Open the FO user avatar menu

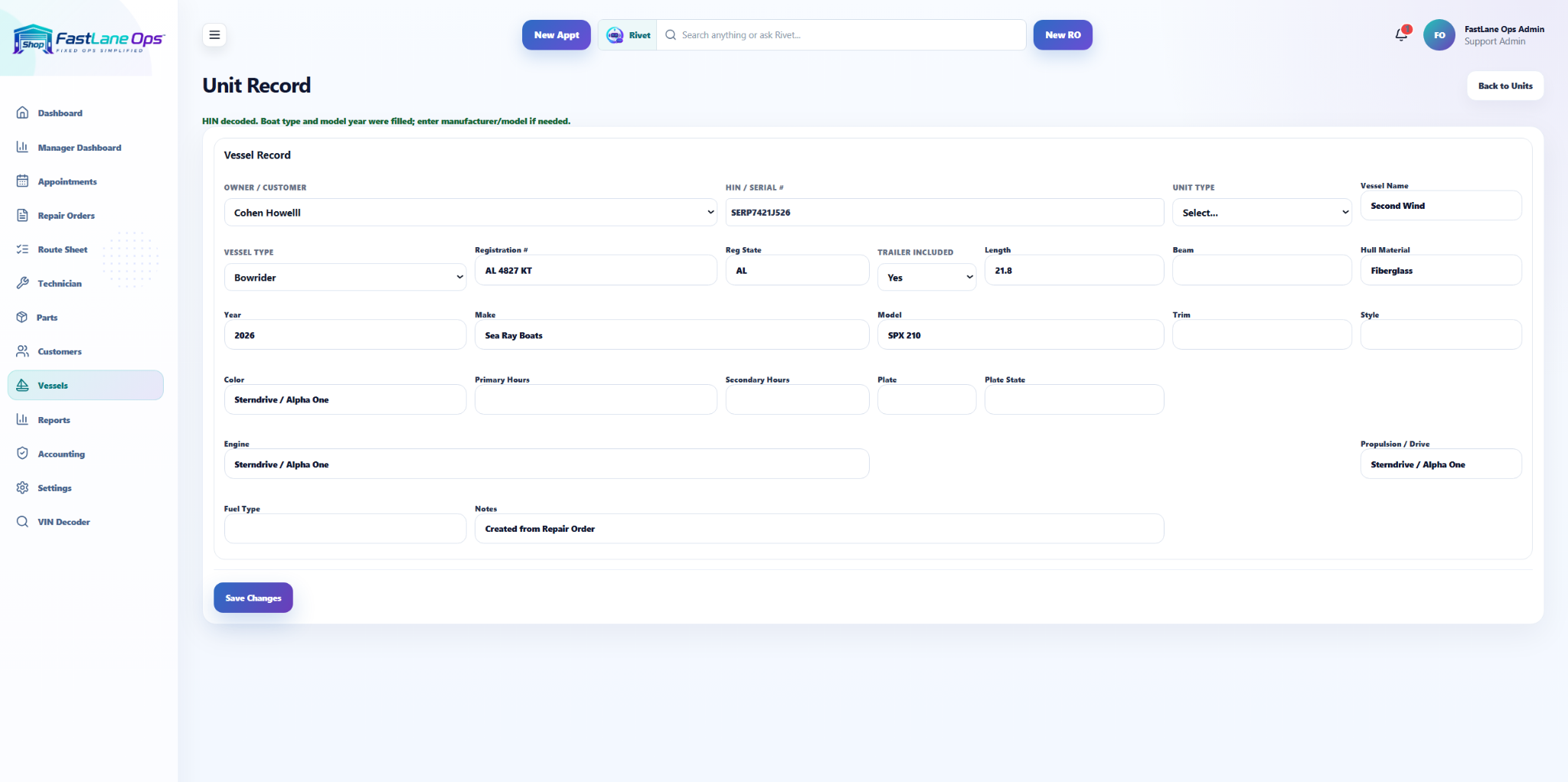[x=1439, y=35]
